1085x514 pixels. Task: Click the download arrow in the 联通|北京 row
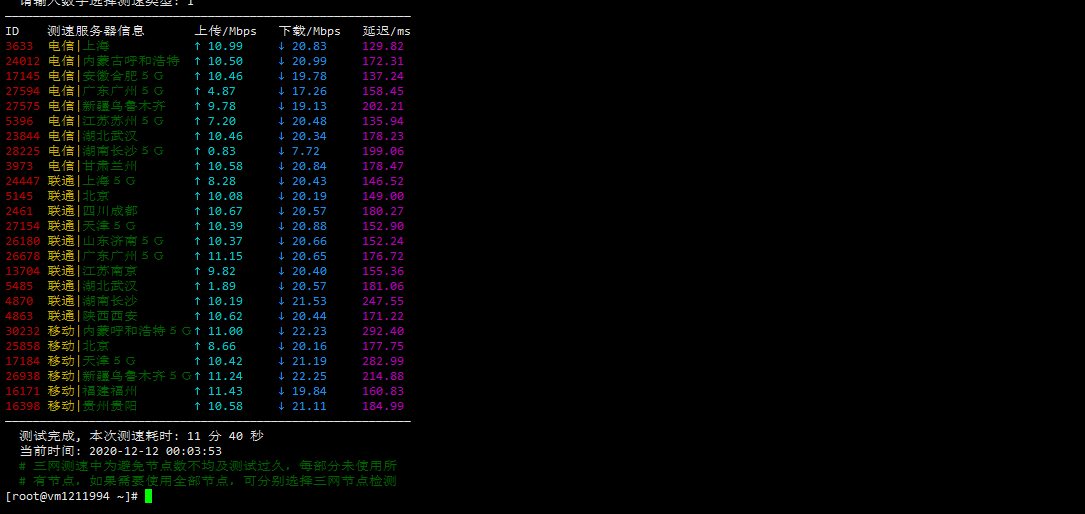[x=281, y=196]
